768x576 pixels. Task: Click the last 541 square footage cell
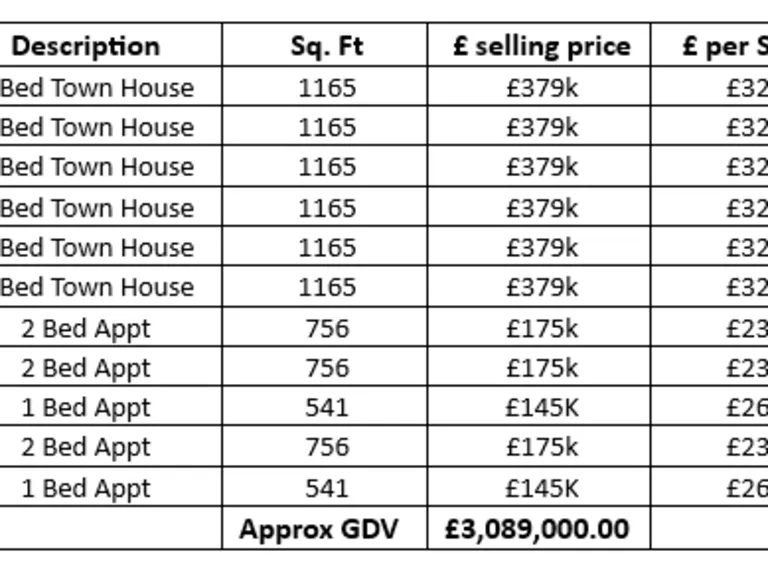coord(327,489)
